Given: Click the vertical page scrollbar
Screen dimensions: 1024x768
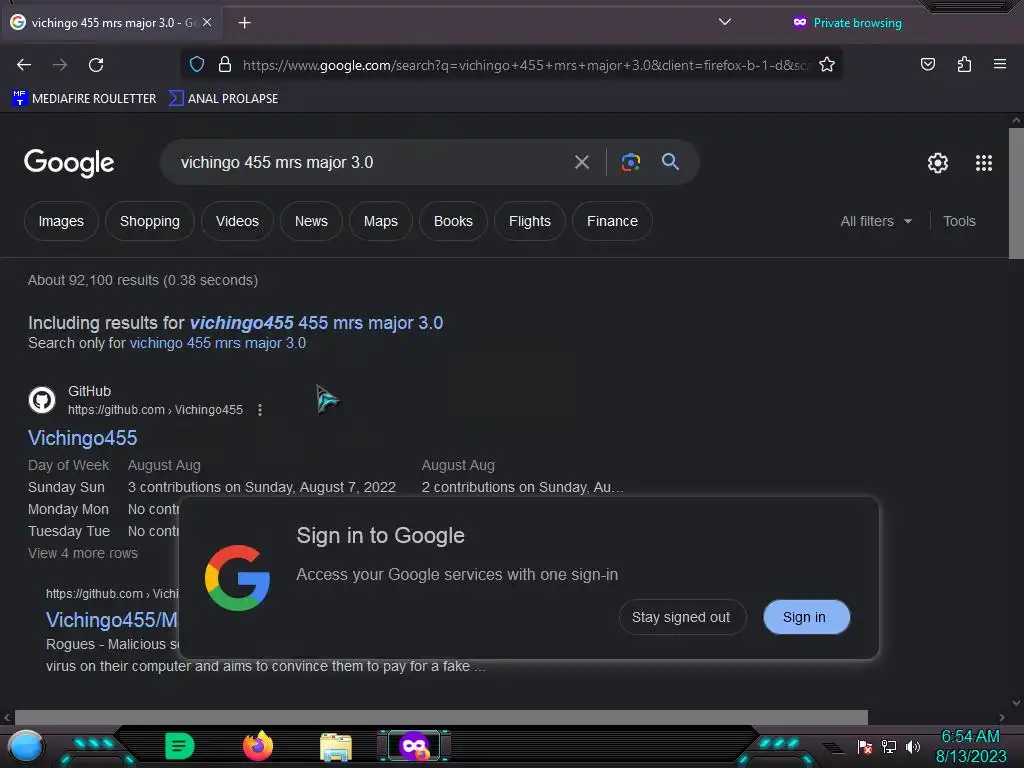Looking at the screenshot, I should pyautogui.click(x=1016, y=193).
